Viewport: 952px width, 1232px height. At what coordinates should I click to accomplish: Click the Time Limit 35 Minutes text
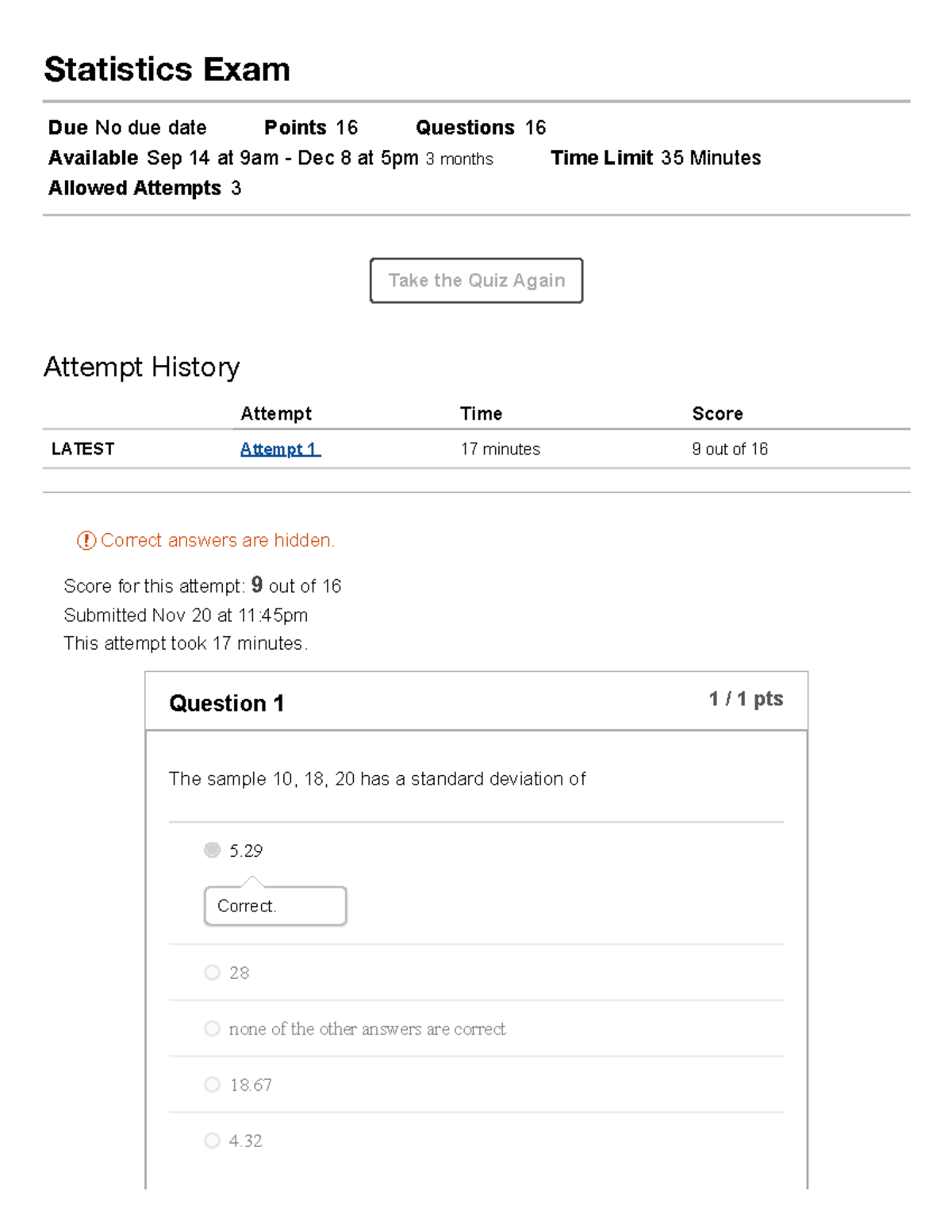[x=655, y=157]
